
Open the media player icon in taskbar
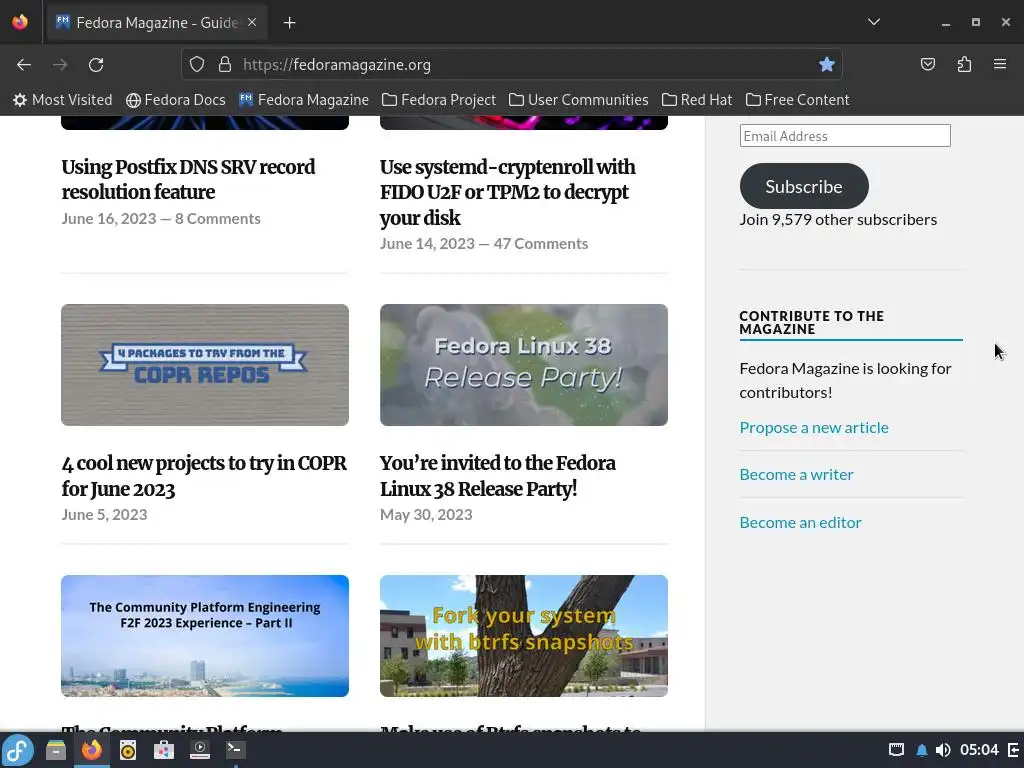200,750
